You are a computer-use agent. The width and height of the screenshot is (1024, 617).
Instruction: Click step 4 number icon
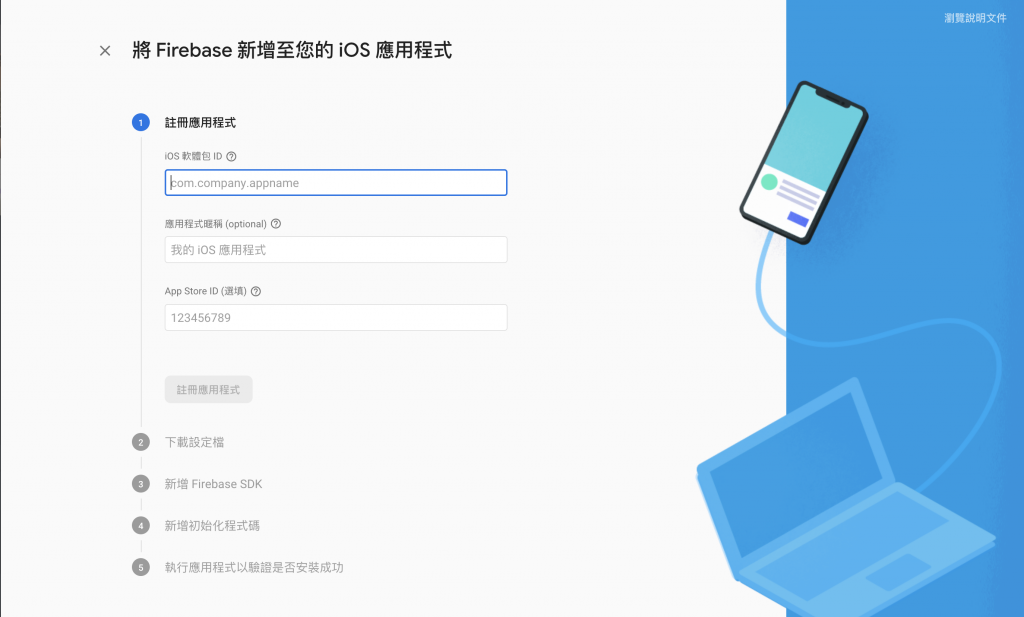(140, 526)
